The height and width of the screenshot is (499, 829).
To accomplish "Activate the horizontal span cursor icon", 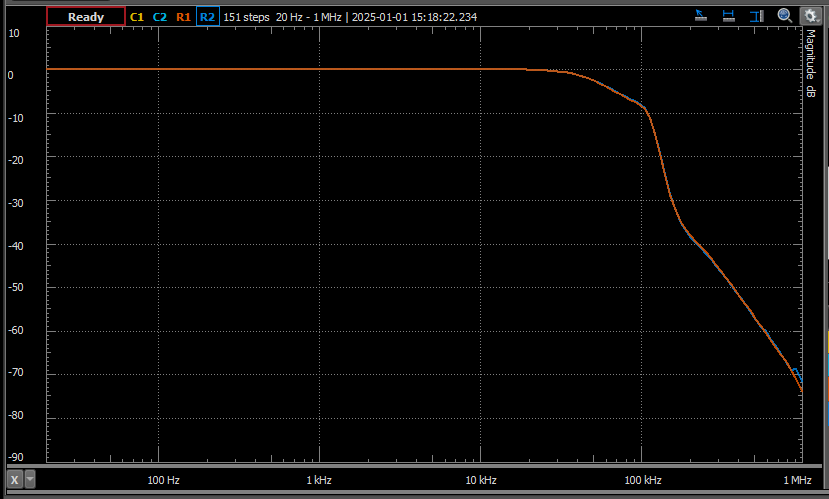I will coord(729,16).
